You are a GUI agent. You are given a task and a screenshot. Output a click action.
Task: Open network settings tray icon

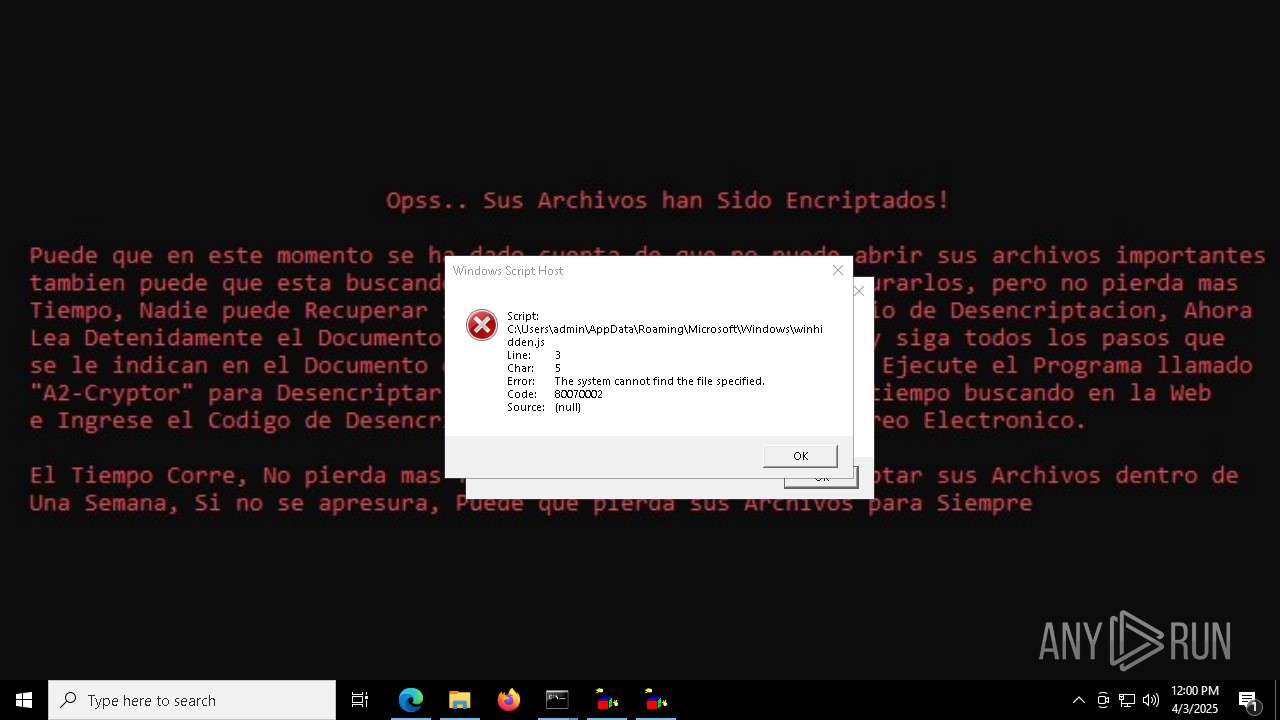click(x=1127, y=700)
